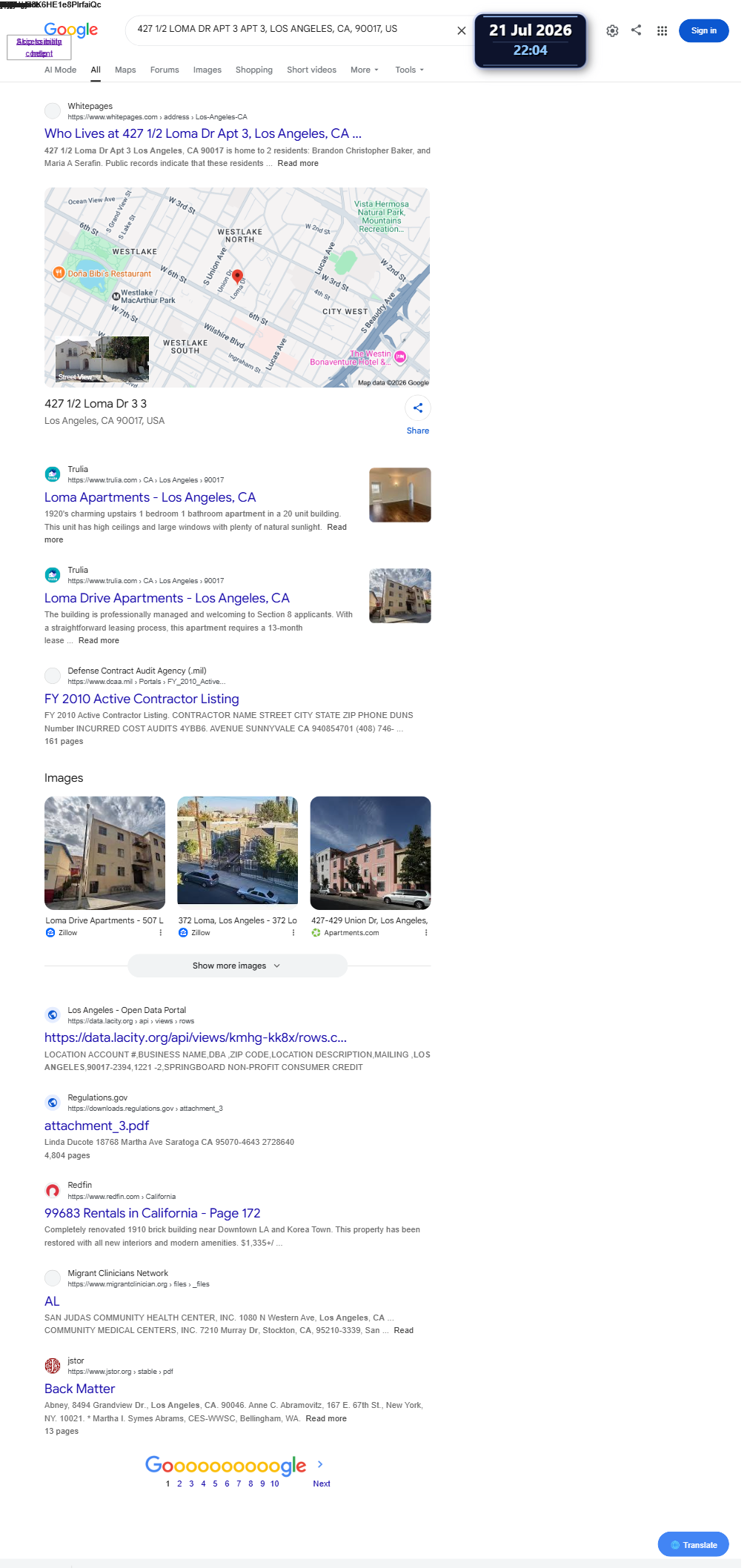
Task: Click the red map pin marker
Action: click(x=237, y=276)
